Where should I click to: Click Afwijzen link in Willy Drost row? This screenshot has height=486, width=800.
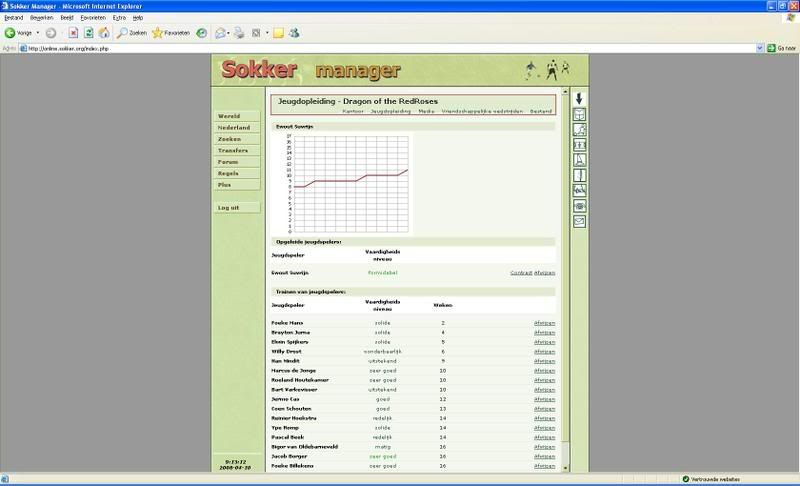point(544,352)
